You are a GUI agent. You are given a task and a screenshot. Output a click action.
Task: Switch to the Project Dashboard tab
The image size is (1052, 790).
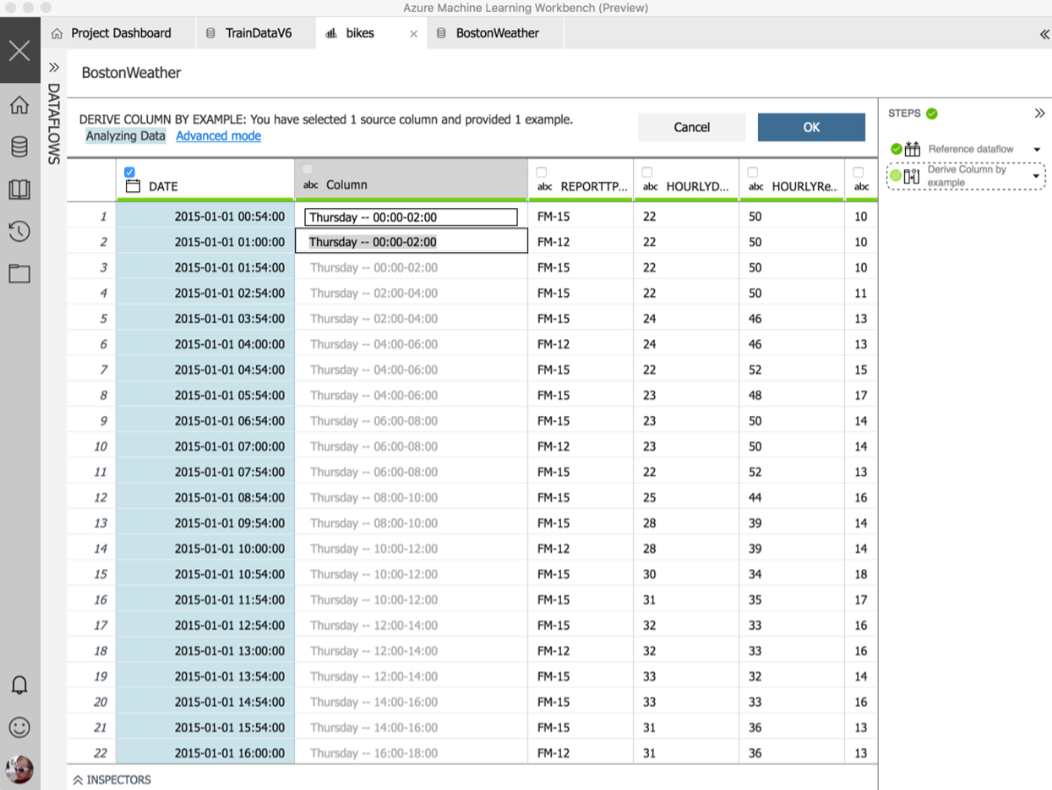tap(120, 33)
